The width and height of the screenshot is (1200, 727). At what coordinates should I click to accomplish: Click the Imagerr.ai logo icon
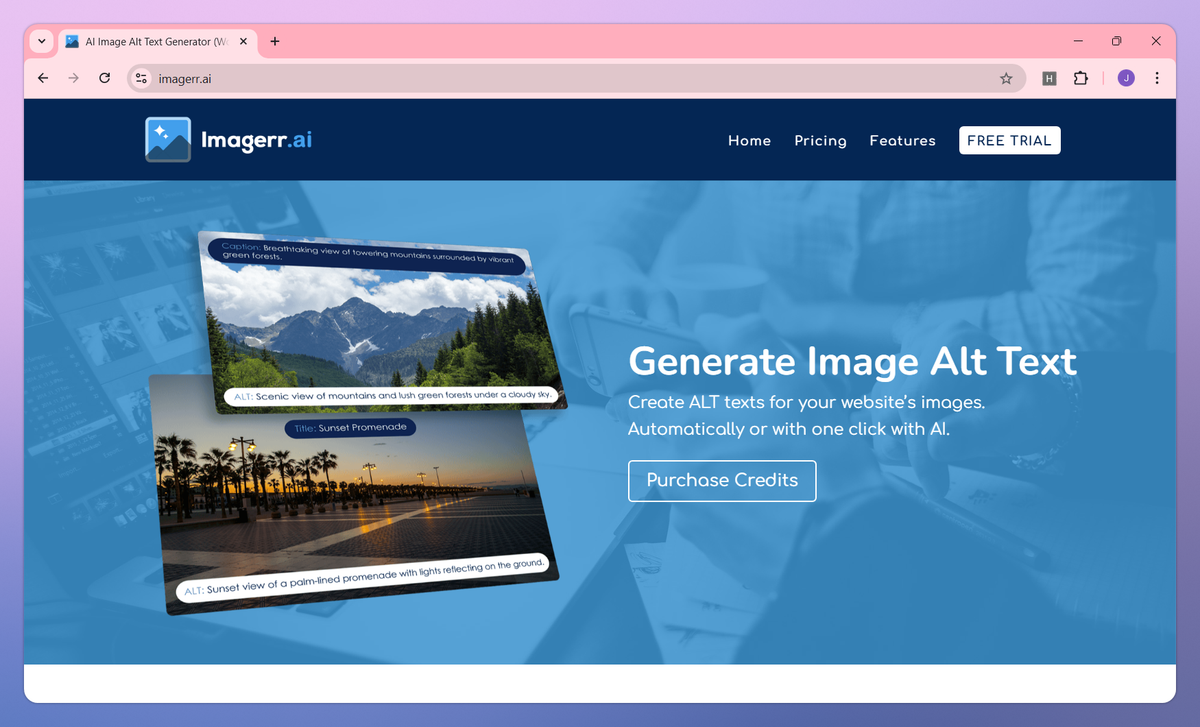168,140
